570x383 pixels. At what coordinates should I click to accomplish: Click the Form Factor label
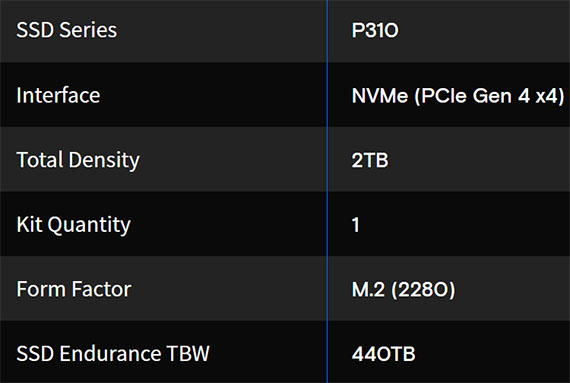[x=74, y=289]
